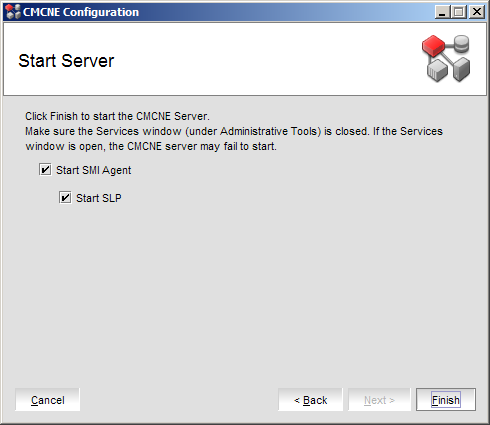This screenshot has width=490, height=425.
Task: Click the CMCNE Configuration title bar text
Action: (x=81, y=12)
